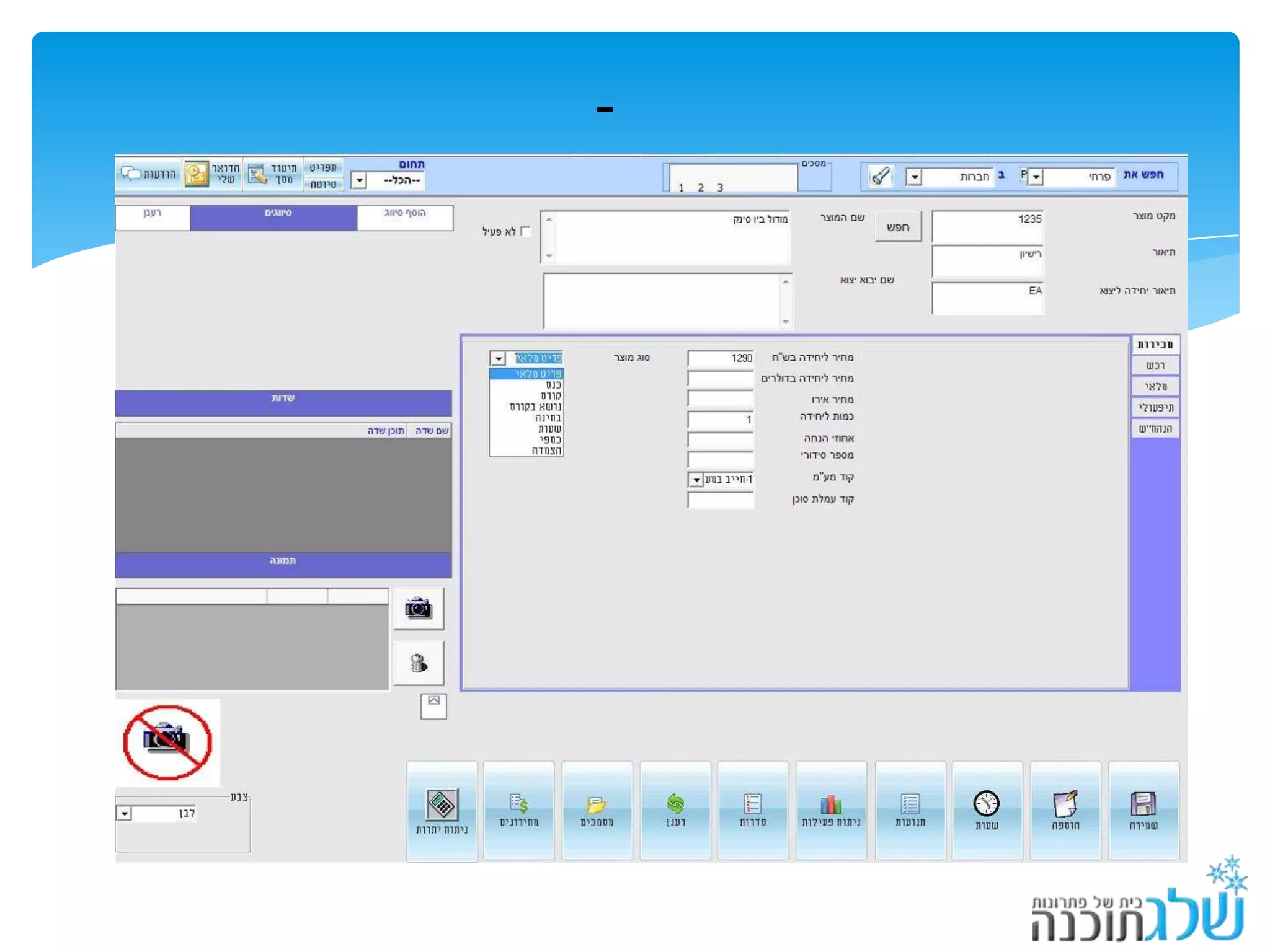Open the קוד מע"מ VAT code dropdown
Viewport: 1270px width, 952px height.
click(696, 480)
